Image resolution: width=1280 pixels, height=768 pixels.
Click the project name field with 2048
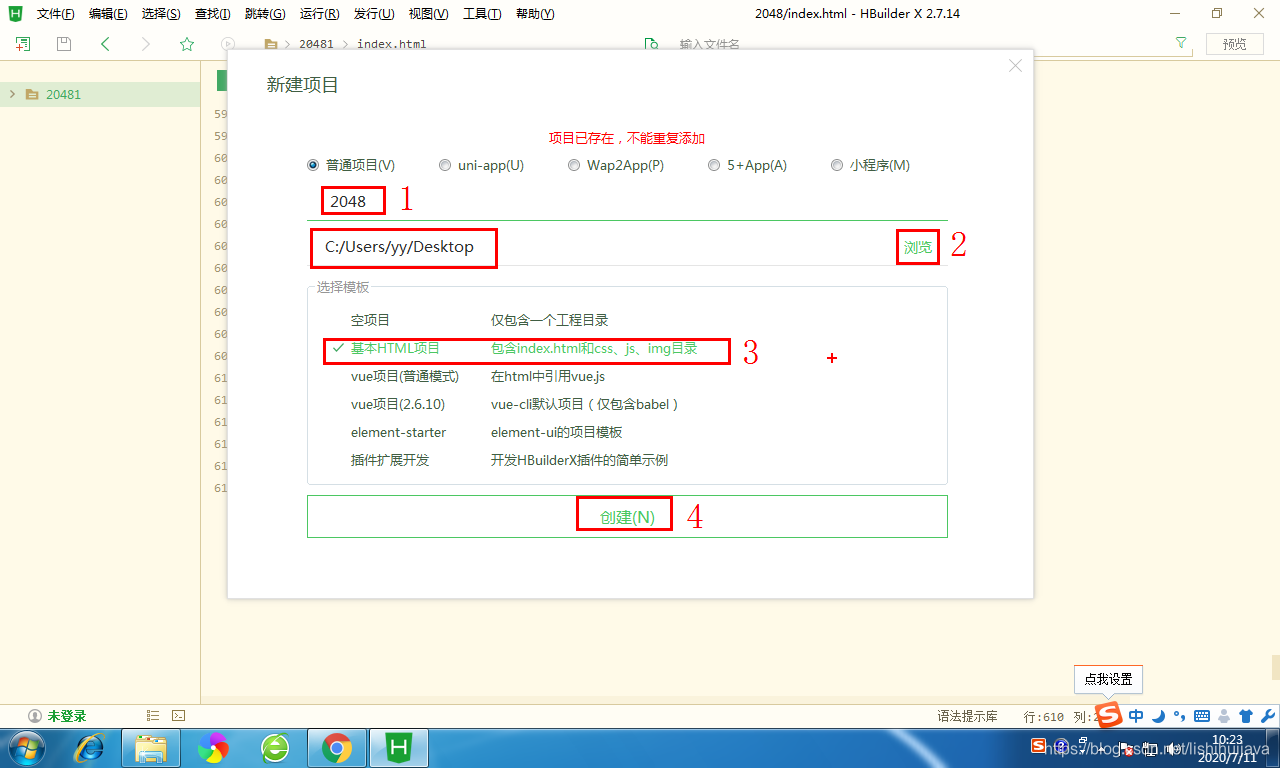(x=627, y=201)
